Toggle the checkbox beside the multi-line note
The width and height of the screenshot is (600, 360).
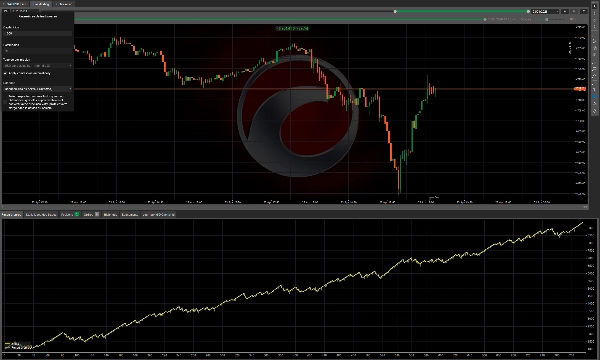click(x=5, y=102)
